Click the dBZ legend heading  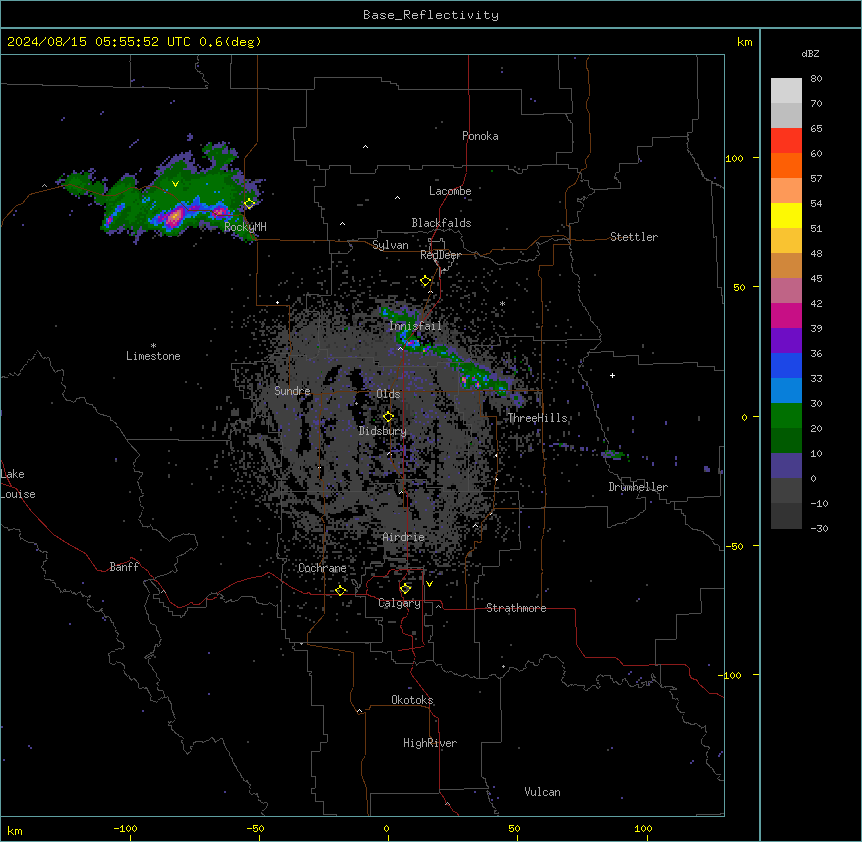coord(810,53)
